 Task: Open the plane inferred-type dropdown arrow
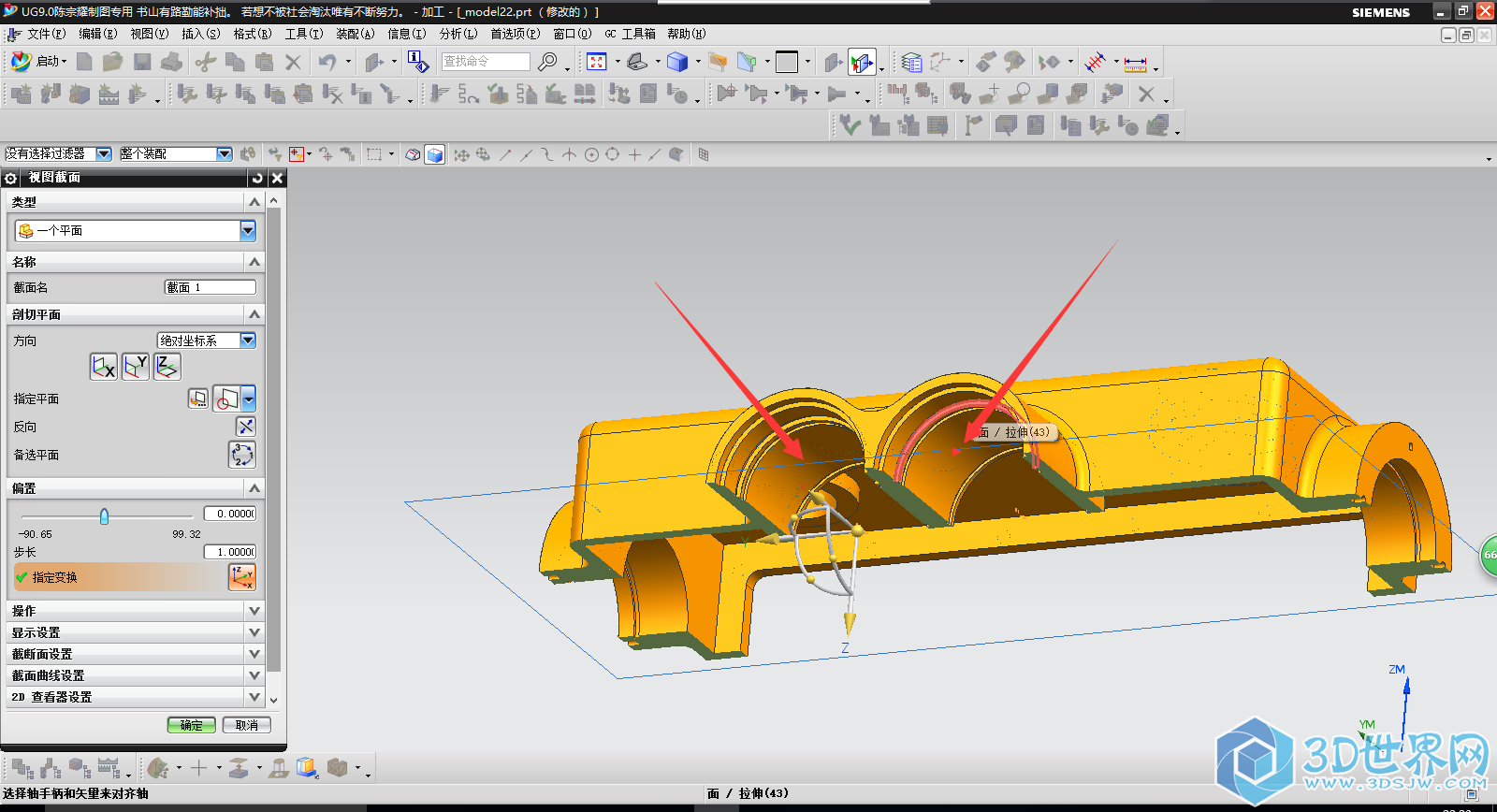[248, 399]
